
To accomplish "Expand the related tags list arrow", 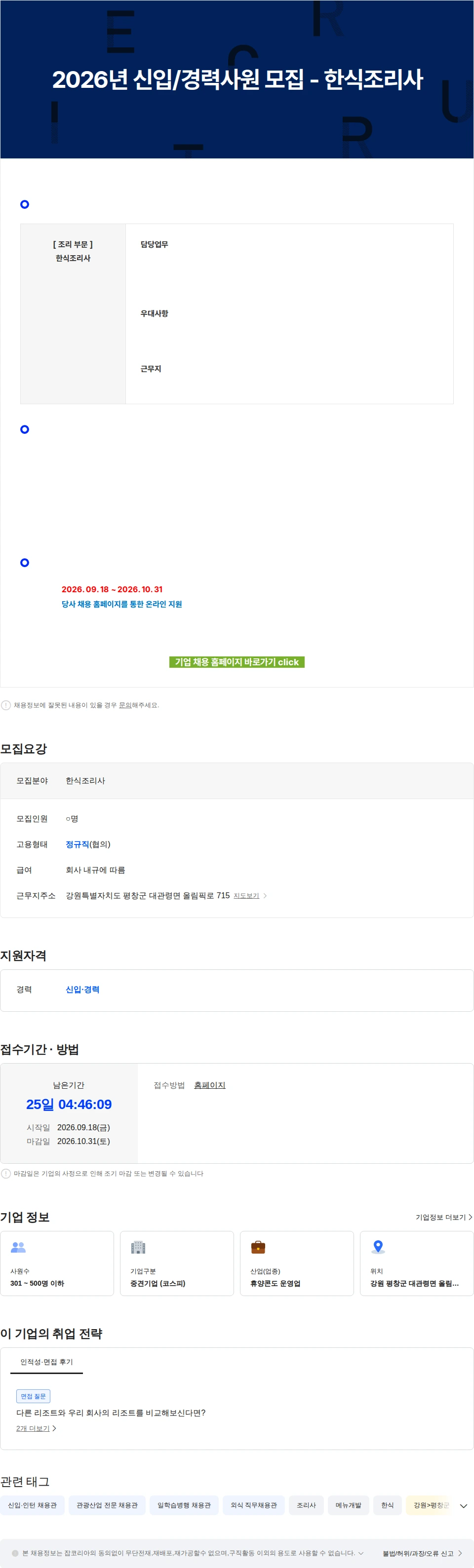I will (x=464, y=1505).
